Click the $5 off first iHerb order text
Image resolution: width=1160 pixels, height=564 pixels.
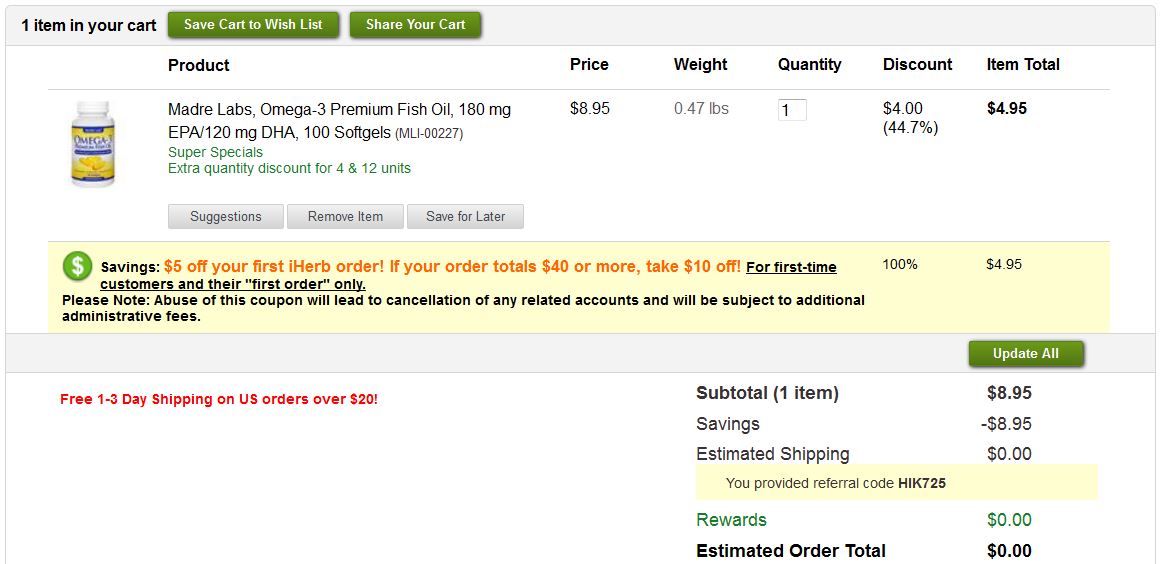[x=452, y=266]
